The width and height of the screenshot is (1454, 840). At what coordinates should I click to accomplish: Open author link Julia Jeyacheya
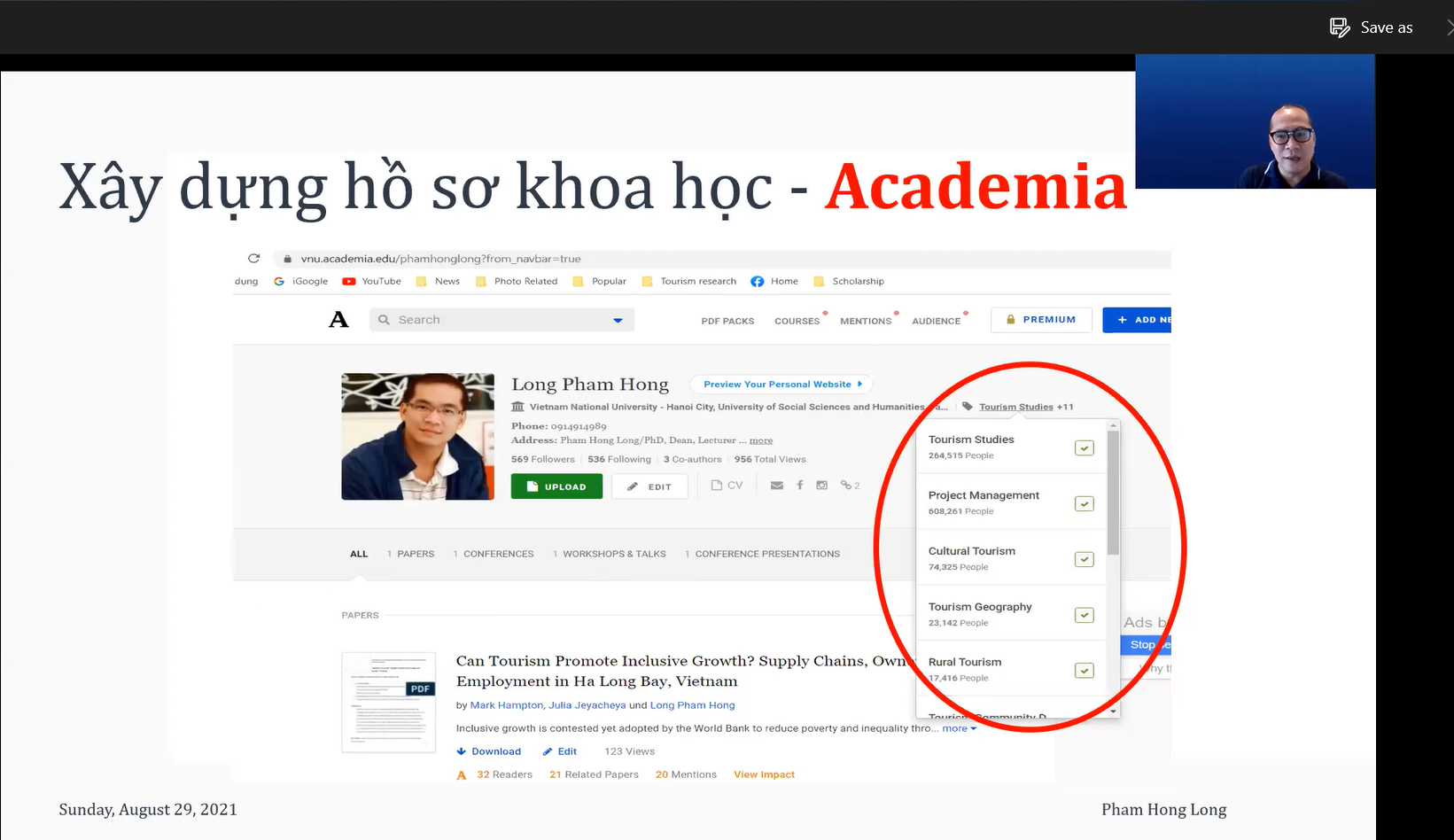click(x=587, y=705)
